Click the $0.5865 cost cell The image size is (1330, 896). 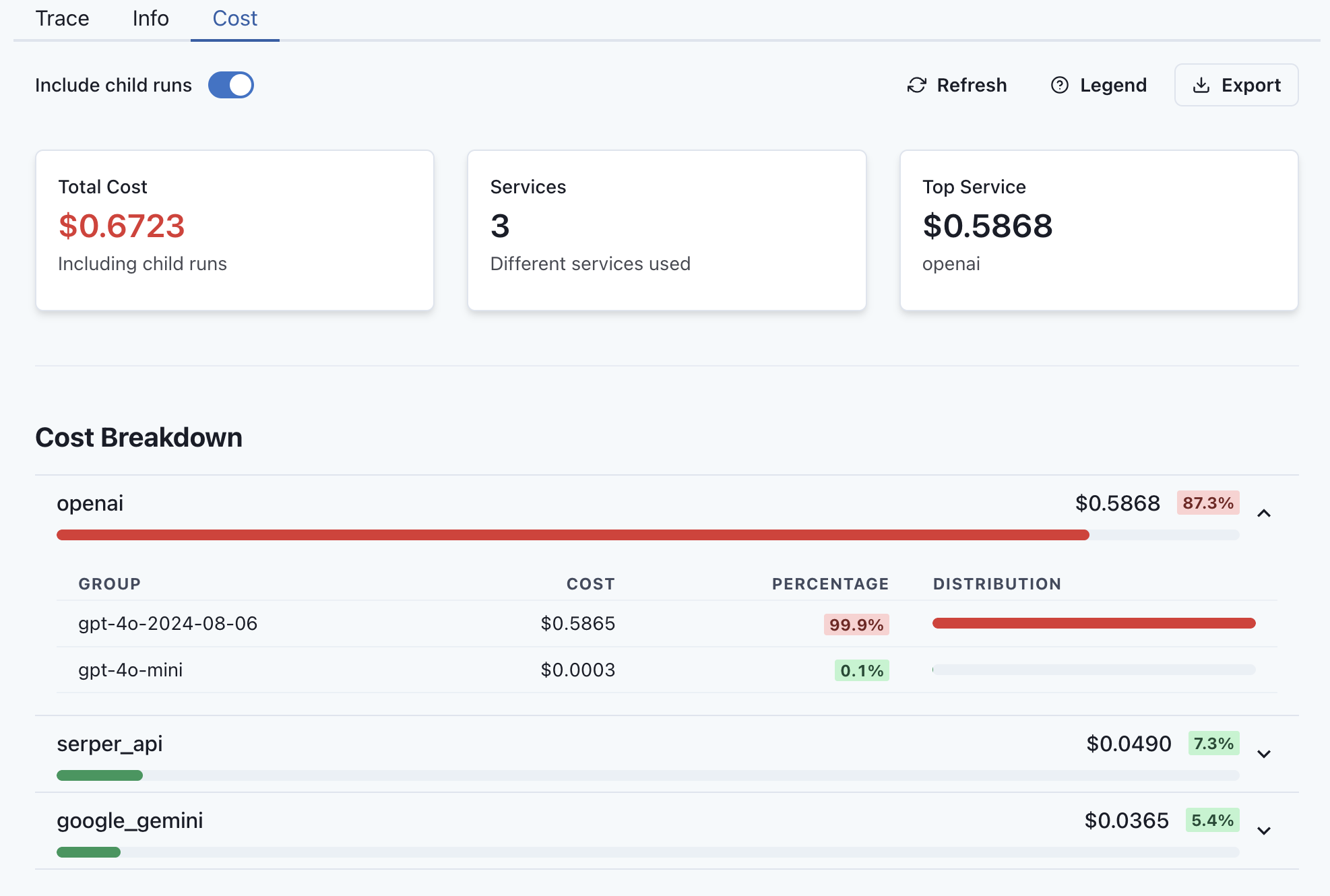pyautogui.click(x=578, y=624)
